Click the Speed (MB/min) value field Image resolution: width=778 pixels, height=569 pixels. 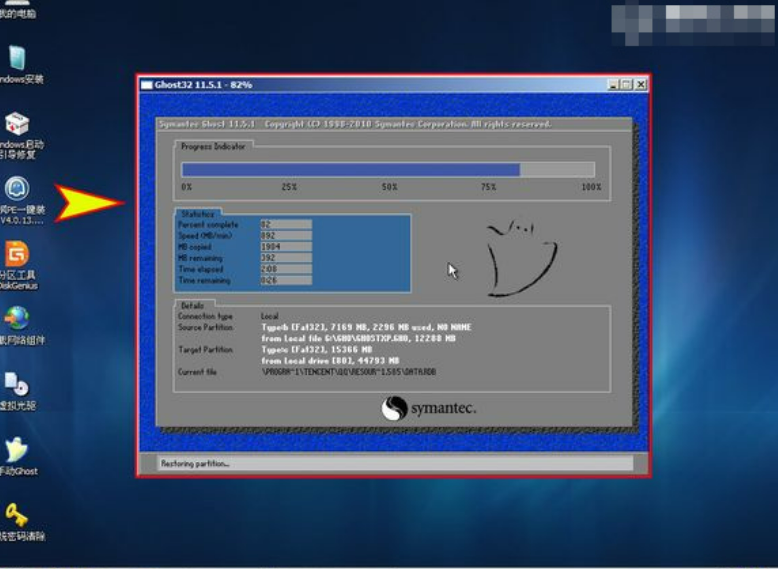pyautogui.click(x=285, y=236)
